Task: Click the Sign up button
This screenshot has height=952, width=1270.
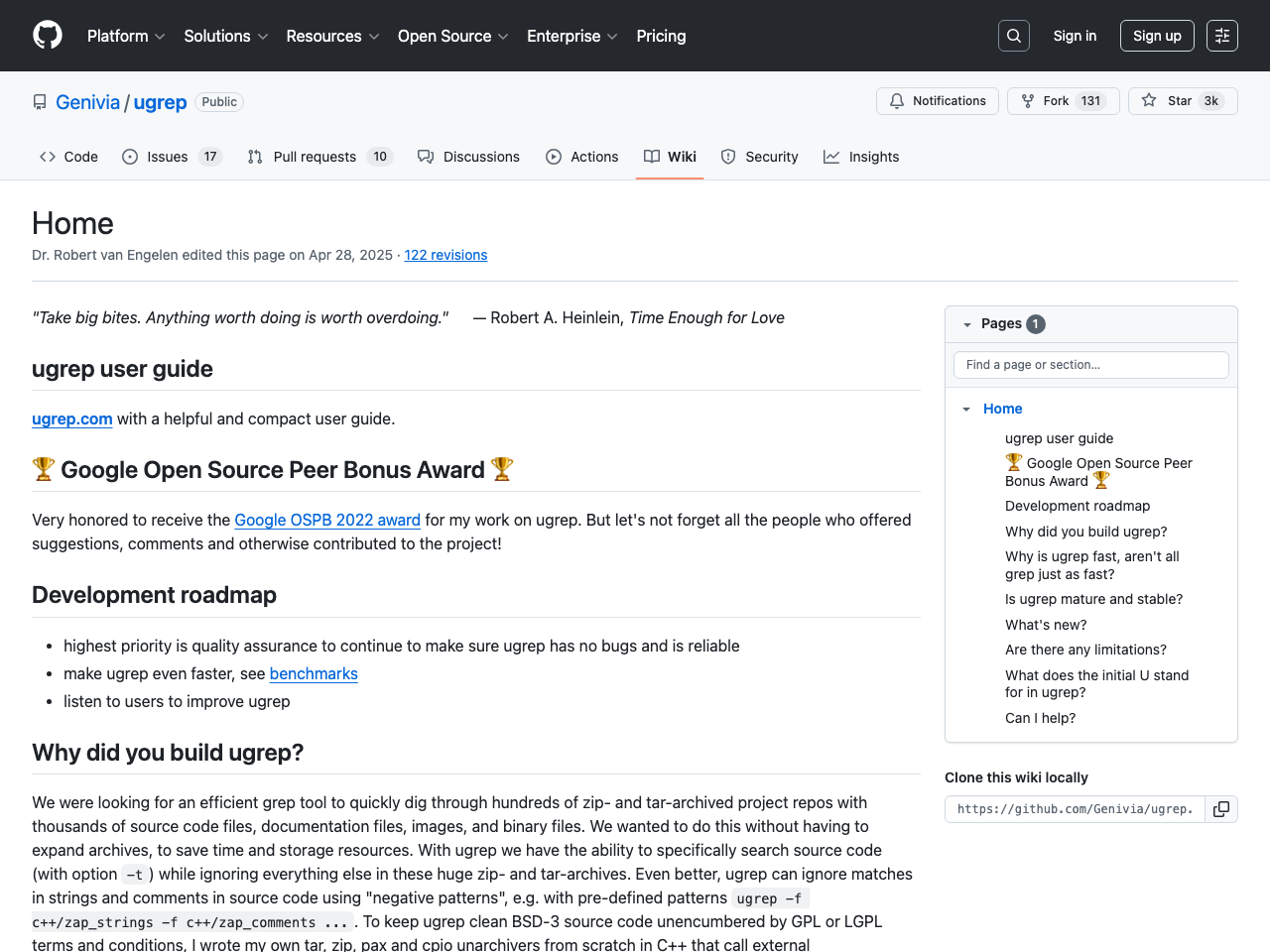Action: click(1157, 35)
